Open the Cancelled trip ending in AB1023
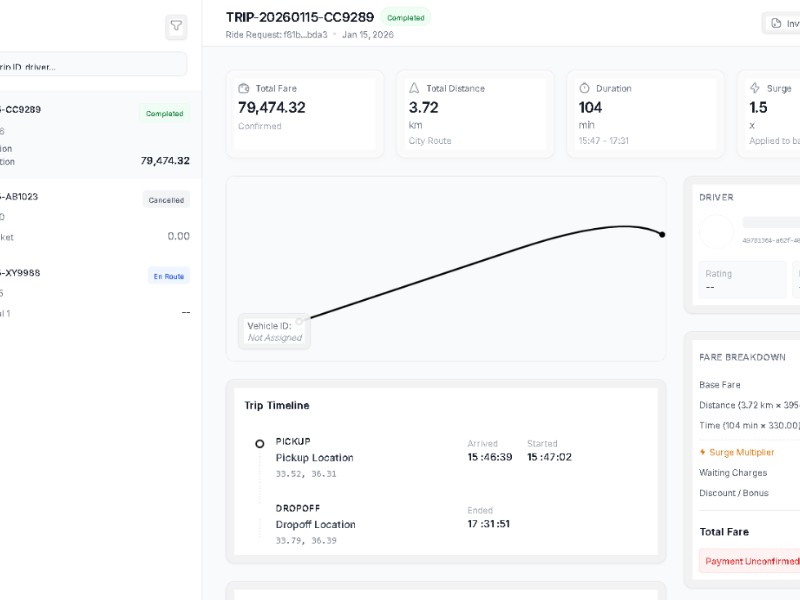The image size is (800, 600). [x=94, y=216]
